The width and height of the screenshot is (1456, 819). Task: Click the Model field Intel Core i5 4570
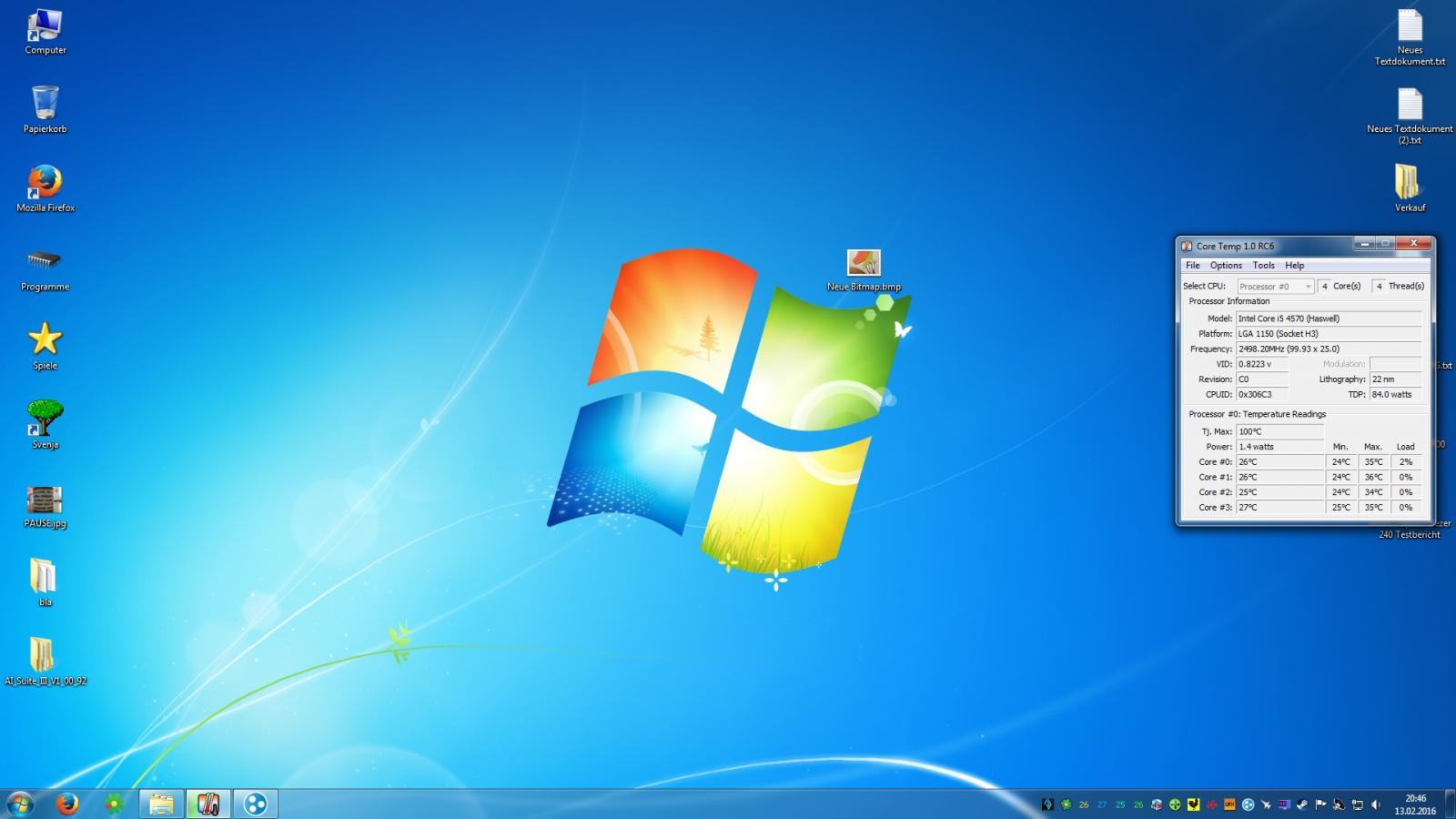click(x=1329, y=318)
